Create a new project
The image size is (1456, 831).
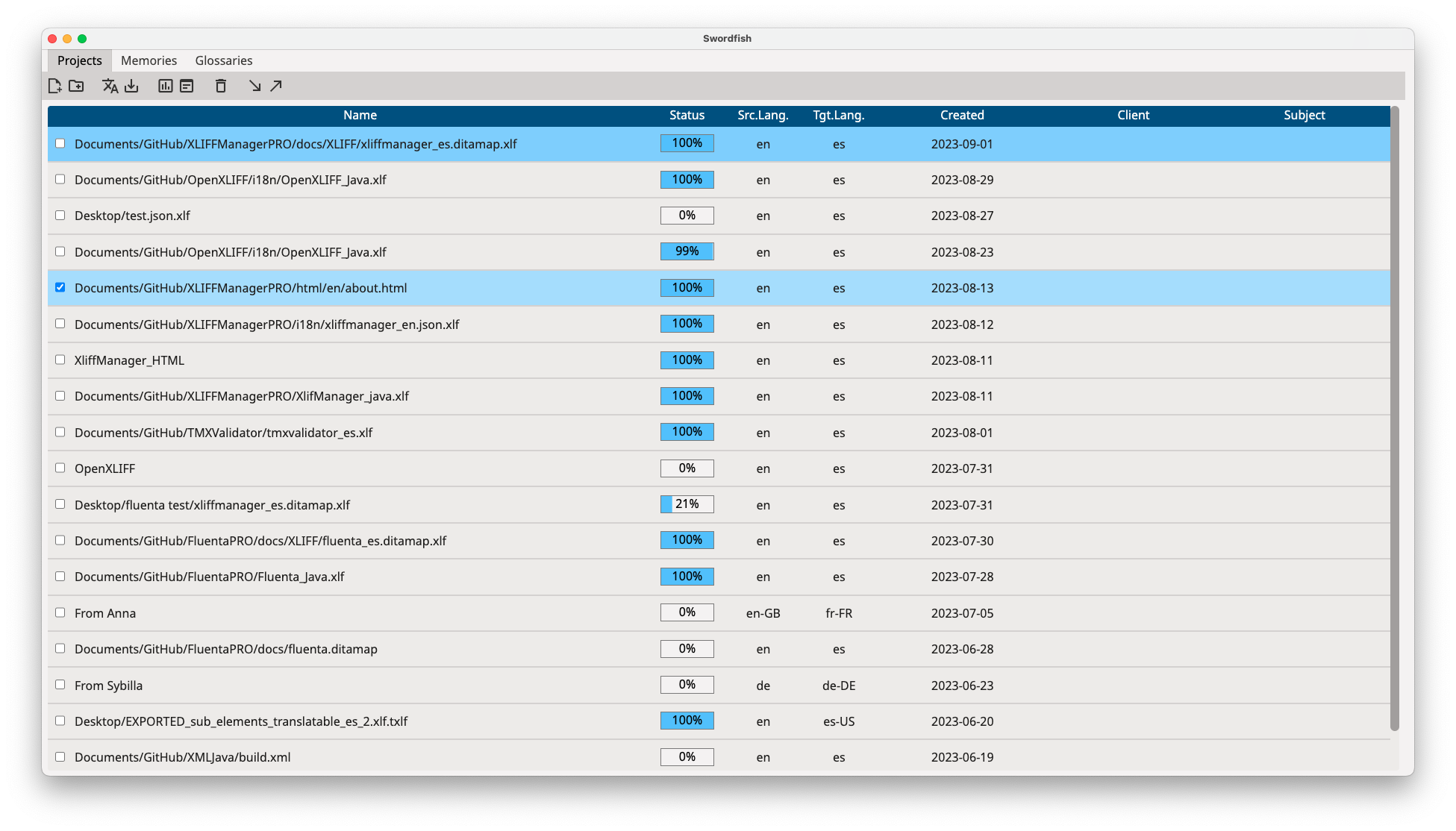point(54,86)
